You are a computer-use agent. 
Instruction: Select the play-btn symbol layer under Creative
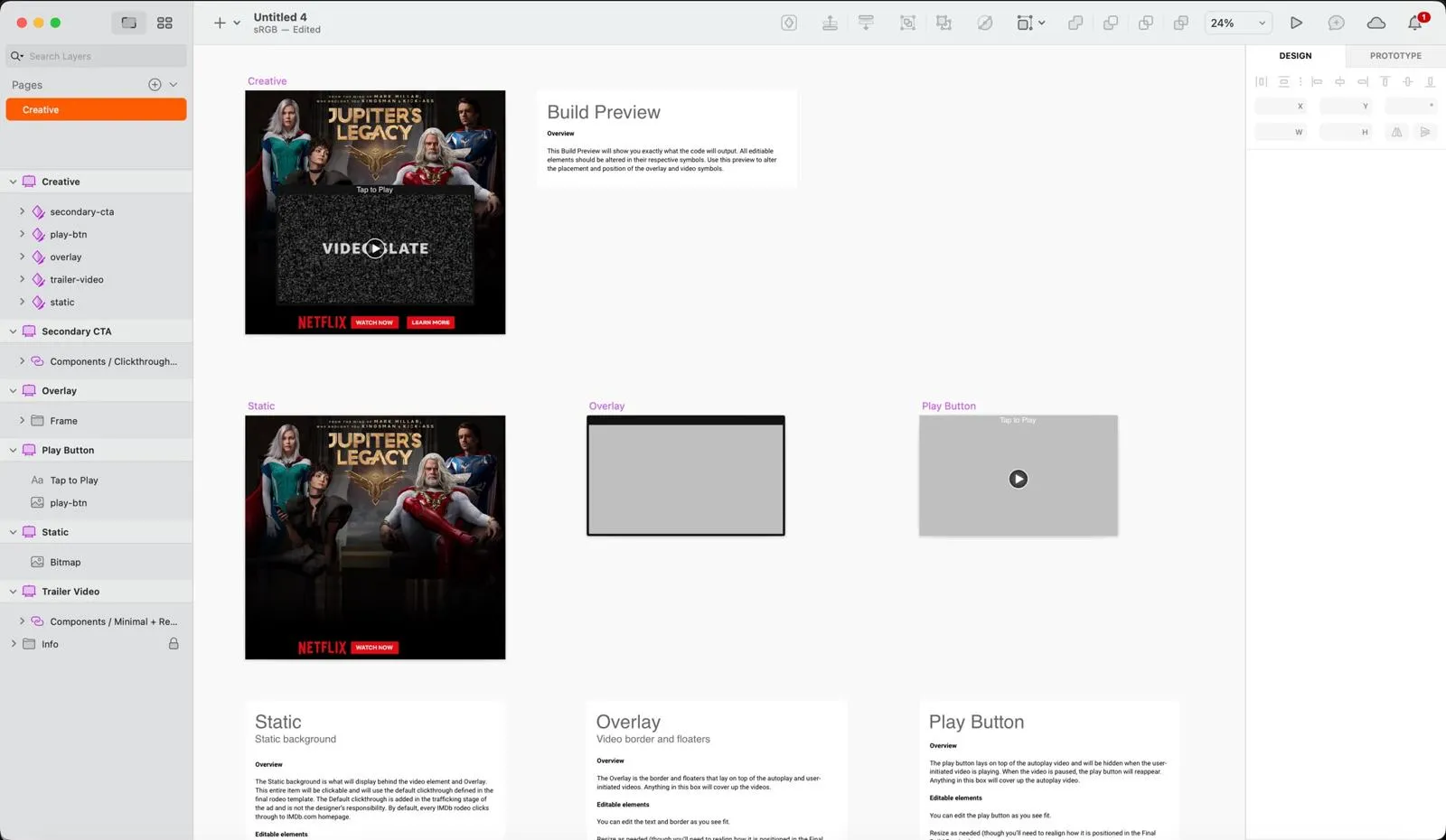coord(96,234)
